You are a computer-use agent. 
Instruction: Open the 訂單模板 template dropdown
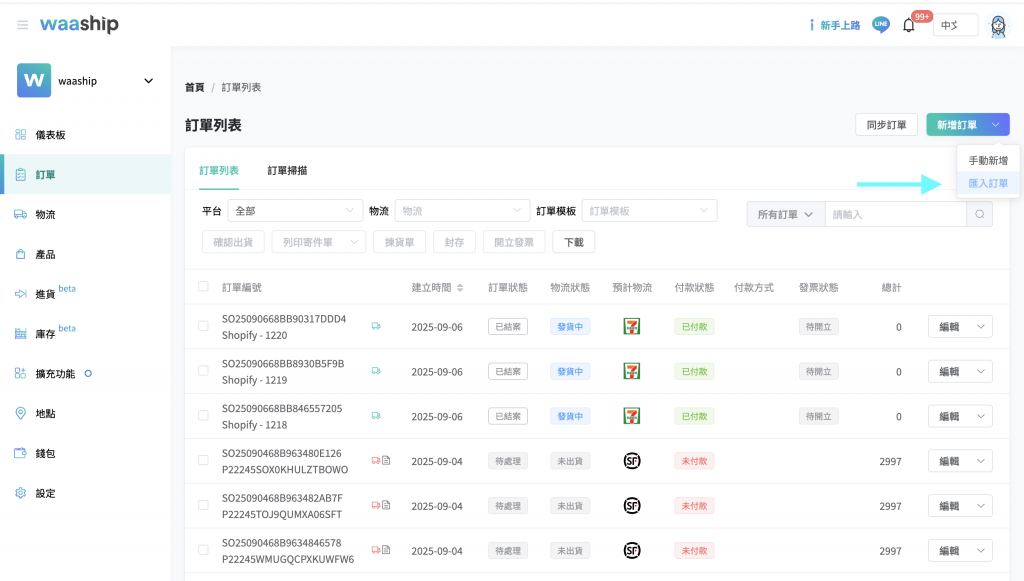pos(649,211)
